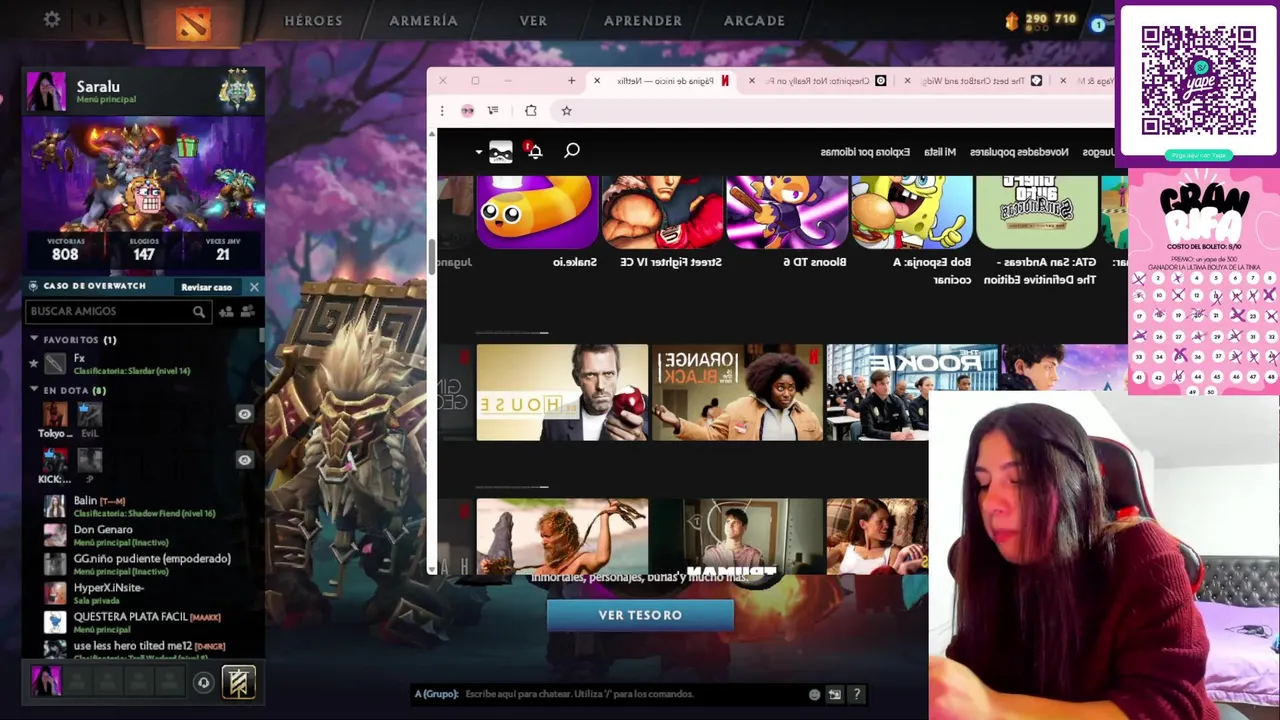
Task: Open browser media control icon
Action: point(493,111)
